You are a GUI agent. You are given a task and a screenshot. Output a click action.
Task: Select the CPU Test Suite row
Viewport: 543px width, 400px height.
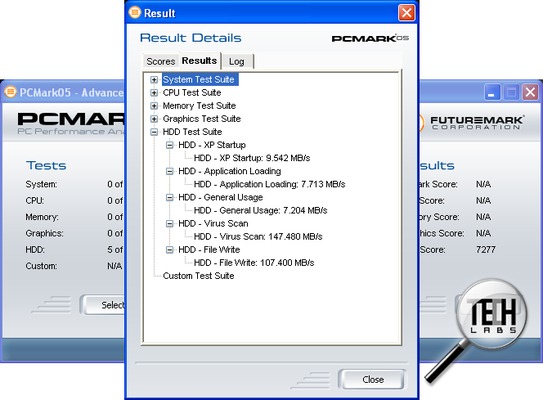192,93
